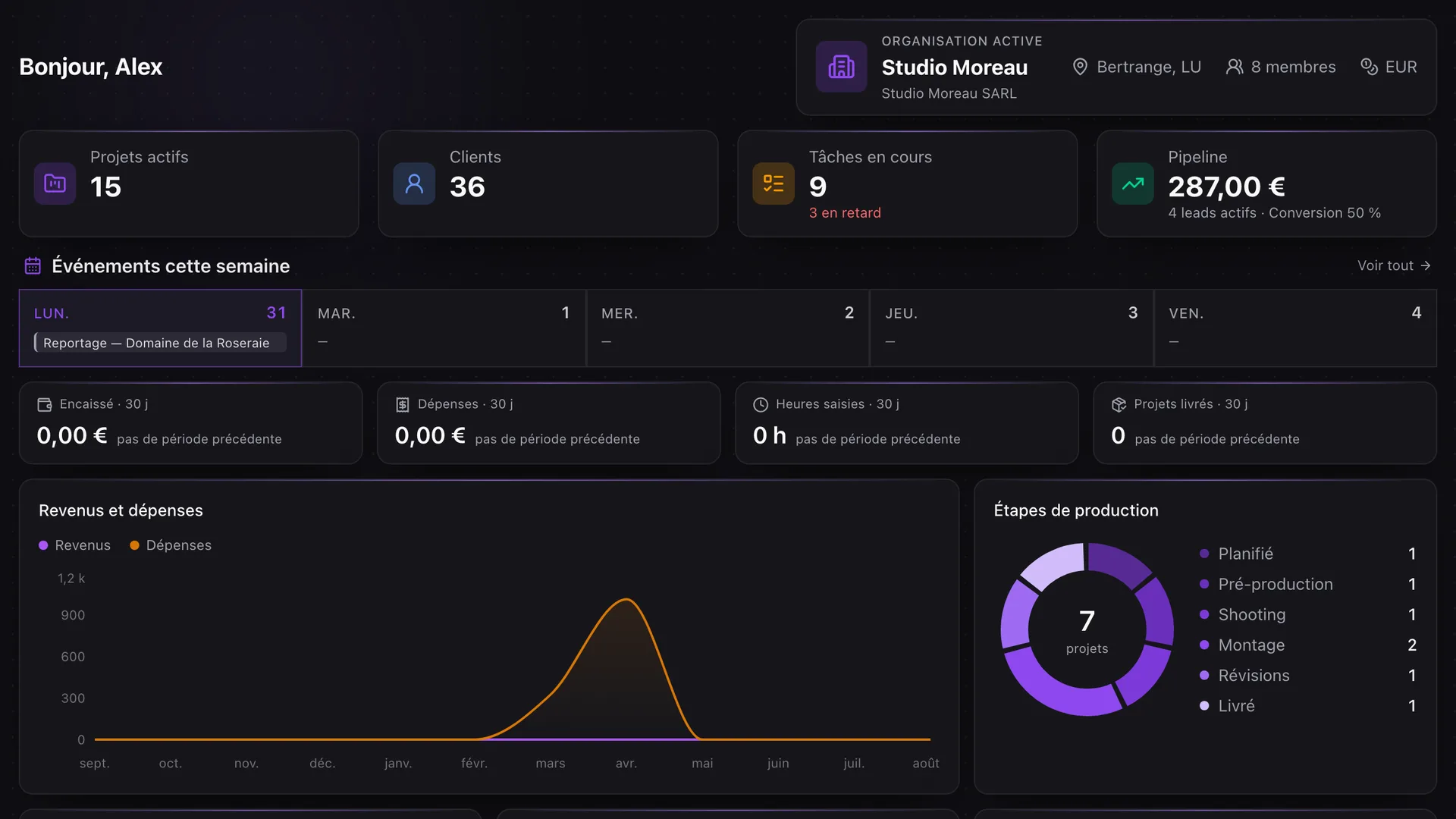Click the receipt icon next to Dépenses 30 j
The image size is (1456, 819).
click(x=403, y=405)
